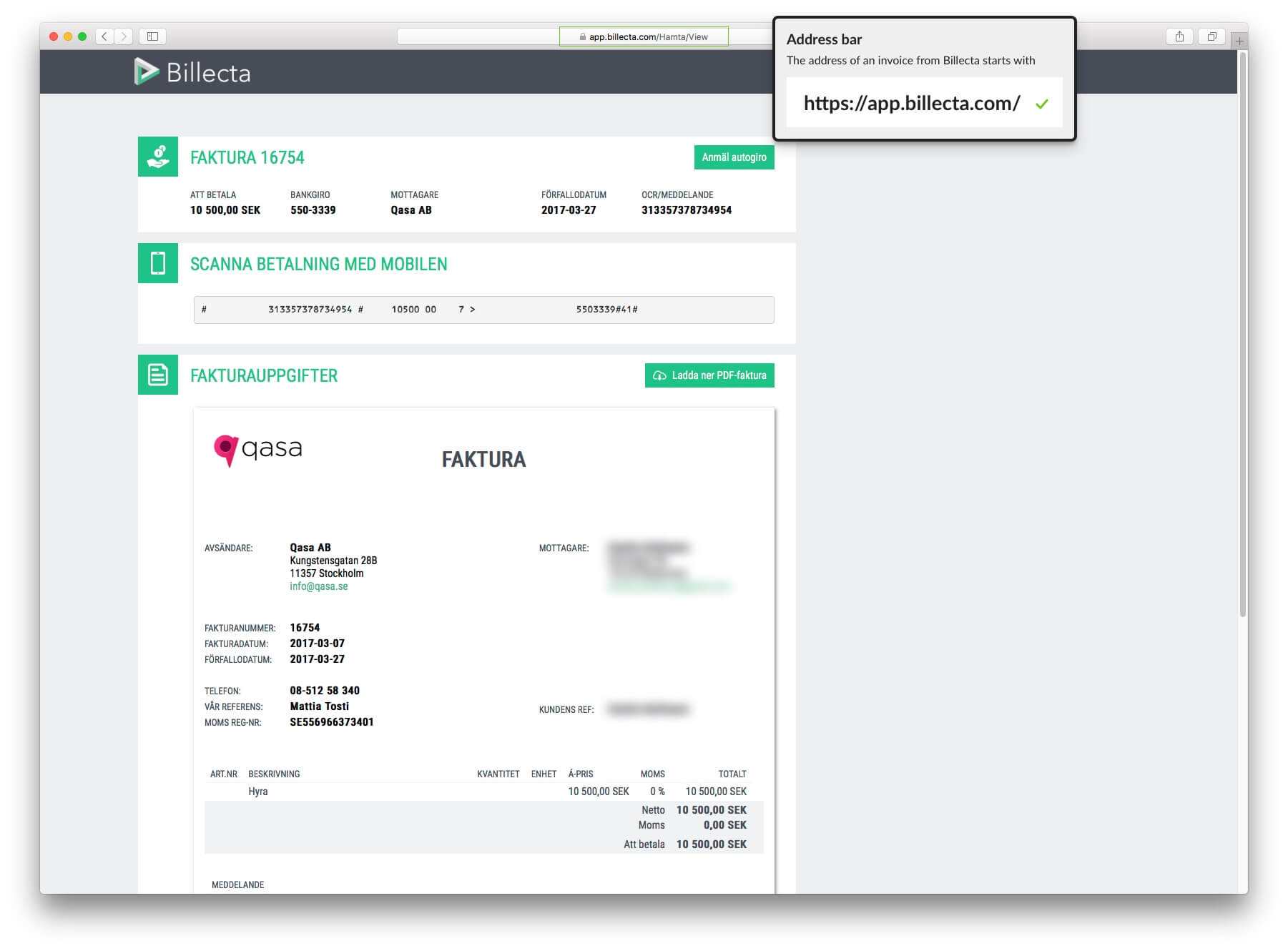Go back with the Safari back arrow
Image resolution: width=1288 pixels, height=951 pixels.
(104, 36)
